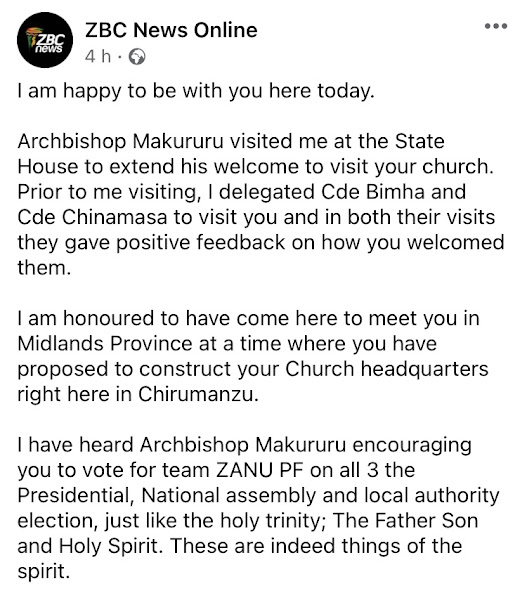Click the final word 'spirit.' of the post
The image size is (527, 600).
44,572
